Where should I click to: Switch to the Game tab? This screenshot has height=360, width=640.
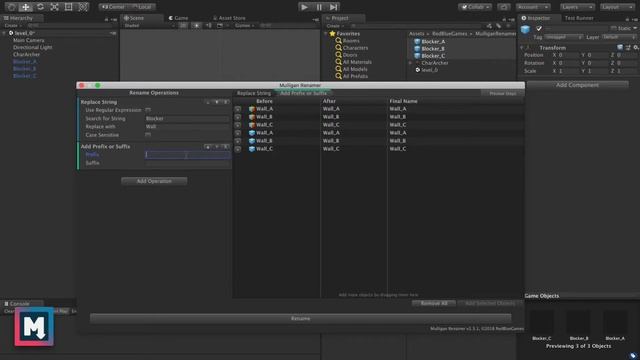(179, 18)
